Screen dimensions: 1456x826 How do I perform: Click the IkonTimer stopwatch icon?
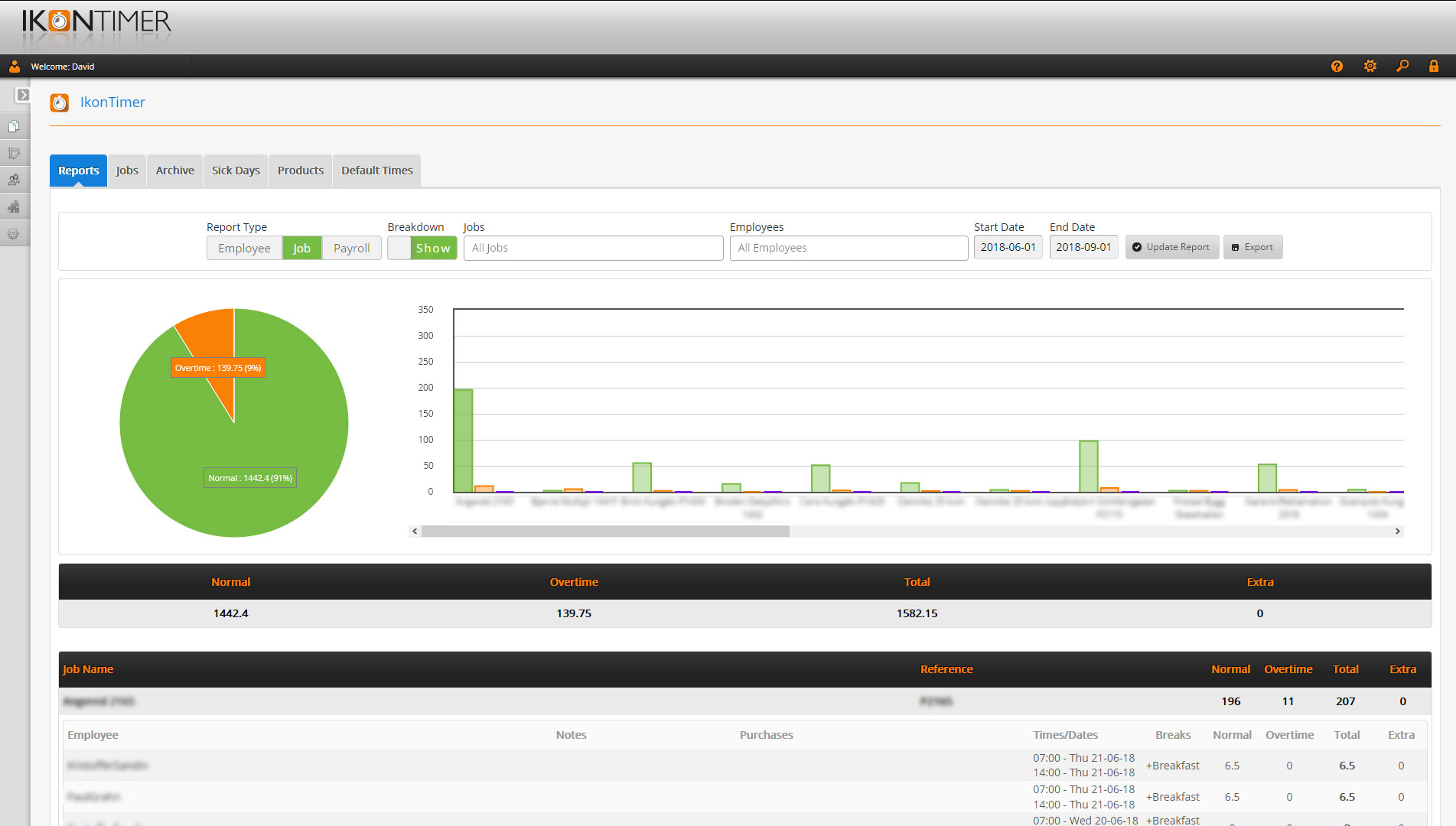59,102
